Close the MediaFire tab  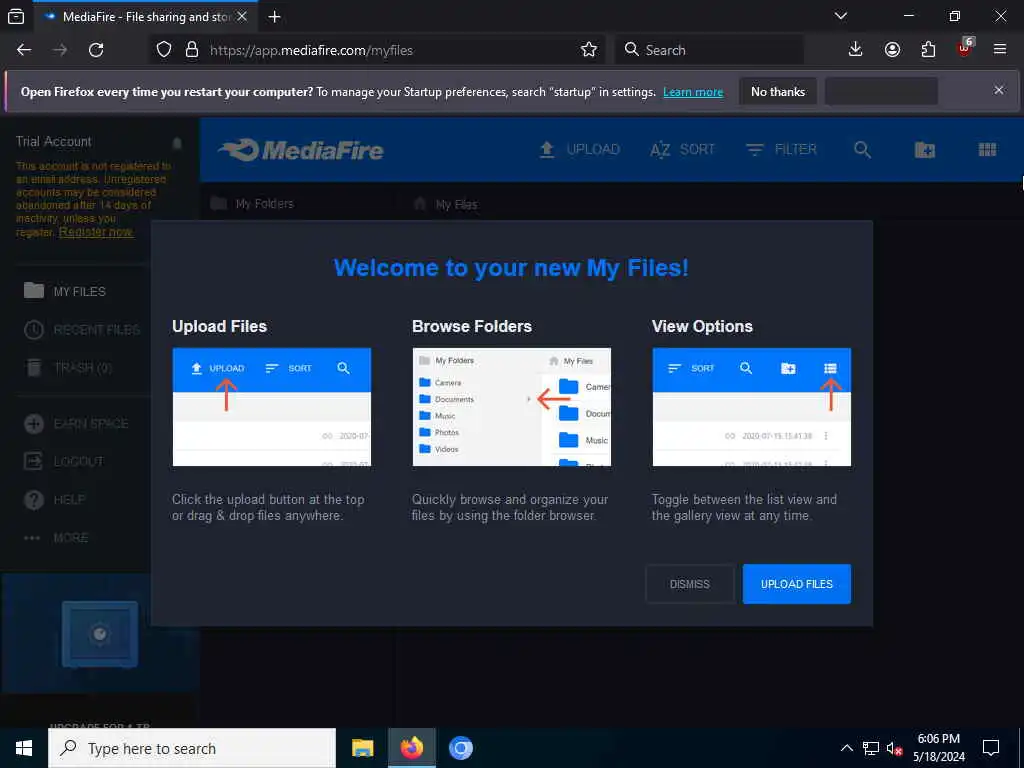click(x=242, y=17)
